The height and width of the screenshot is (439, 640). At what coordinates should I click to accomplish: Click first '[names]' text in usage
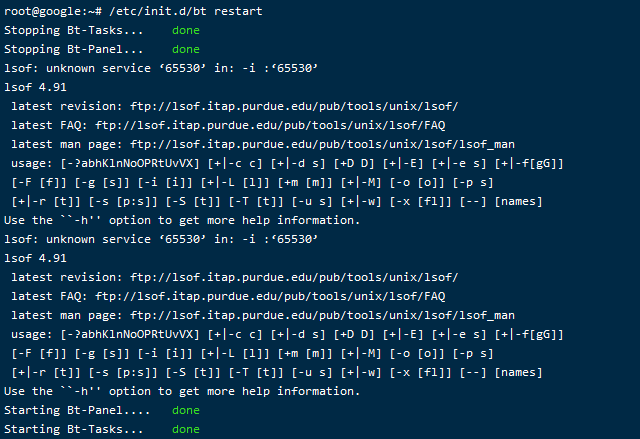point(518,202)
